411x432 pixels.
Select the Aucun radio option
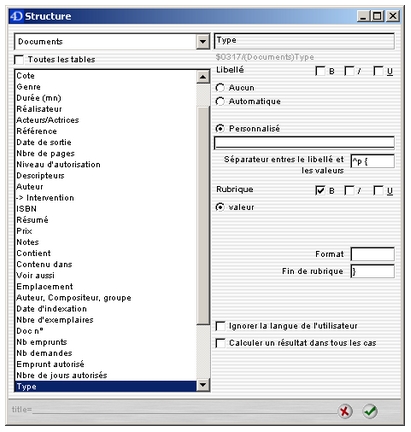coord(220,88)
